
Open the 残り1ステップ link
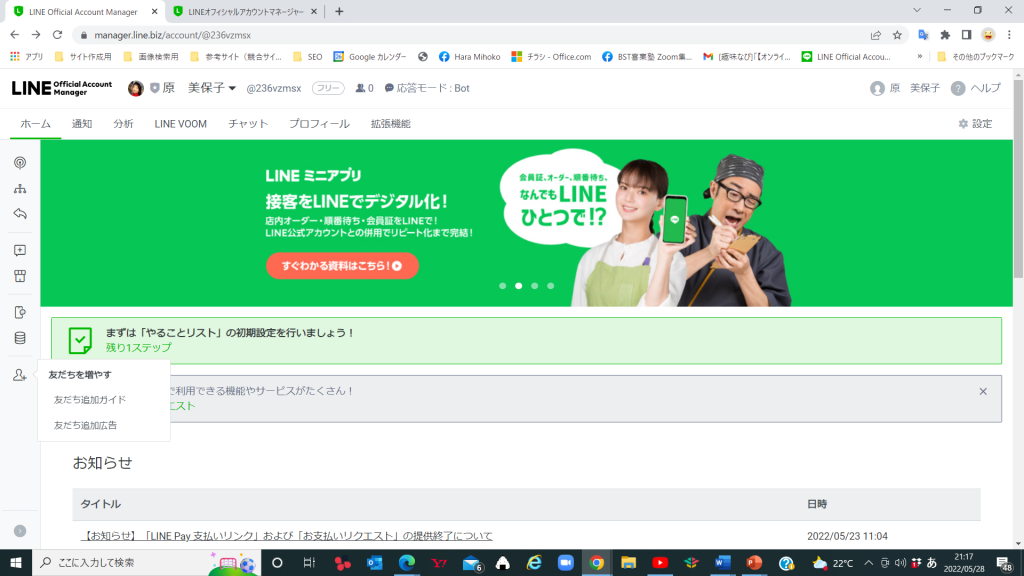point(138,347)
